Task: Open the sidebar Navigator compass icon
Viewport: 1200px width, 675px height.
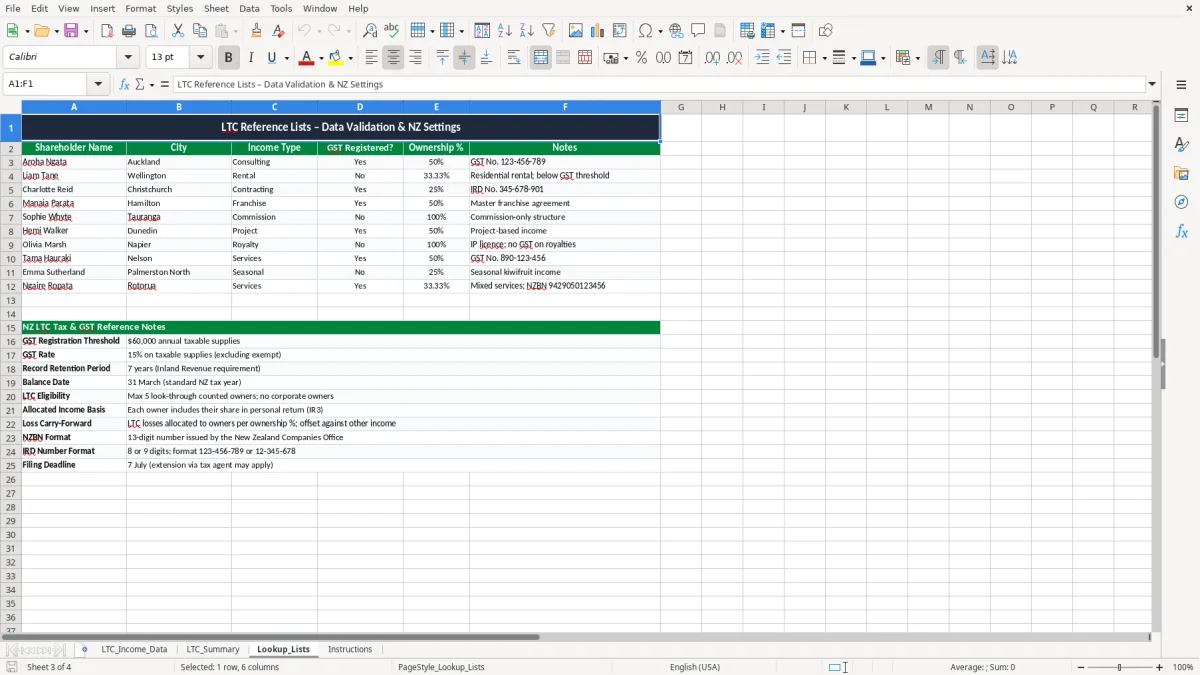Action: point(1181,202)
